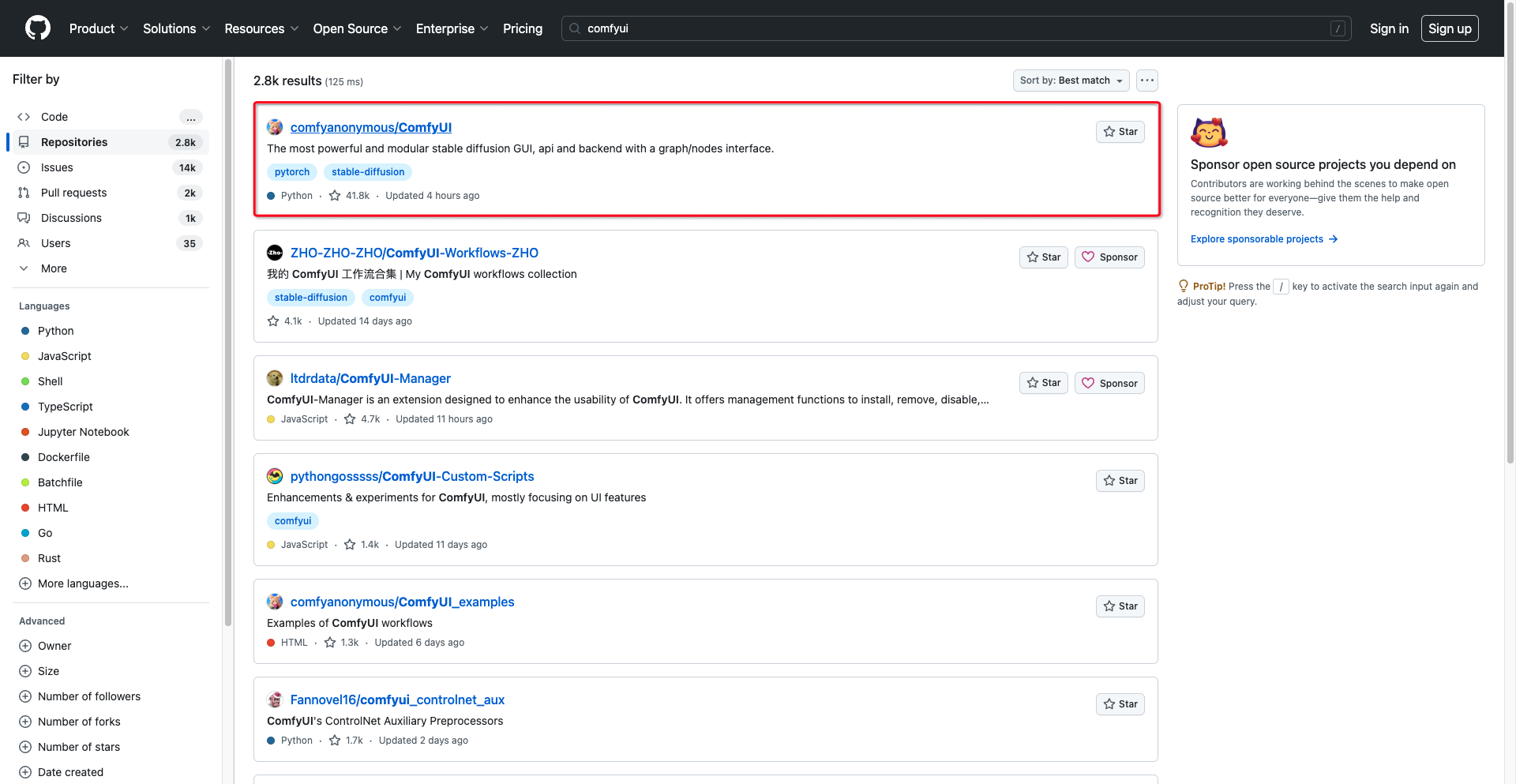Filter results by JavaScript language
The width and height of the screenshot is (1516, 784).
click(x=64, y=356)
